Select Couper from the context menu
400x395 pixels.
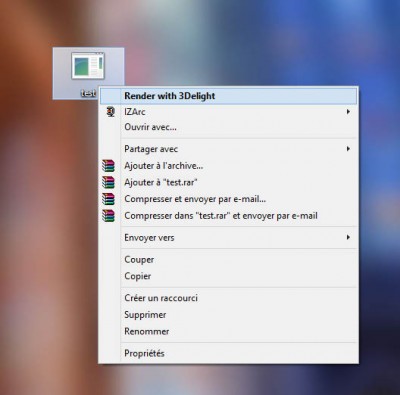(x=228, y=260)
